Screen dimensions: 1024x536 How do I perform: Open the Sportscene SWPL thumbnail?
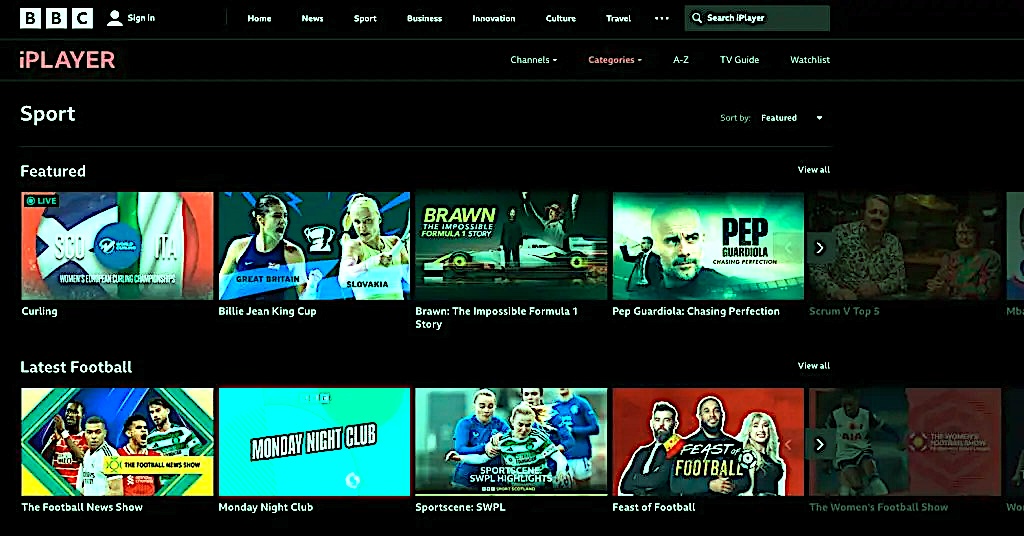click(511, 442)
